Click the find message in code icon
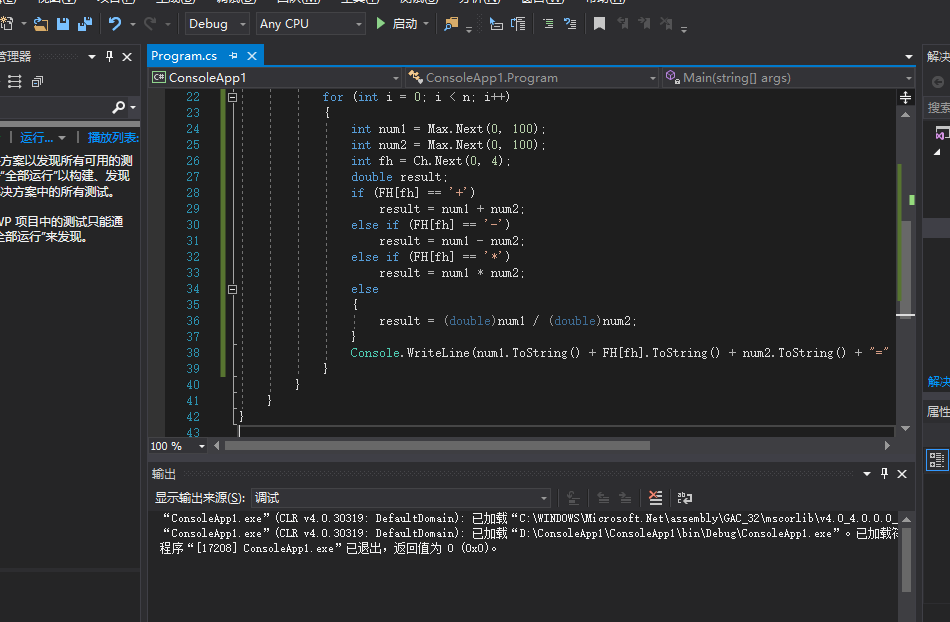950x622 pixels. (573, 498)
